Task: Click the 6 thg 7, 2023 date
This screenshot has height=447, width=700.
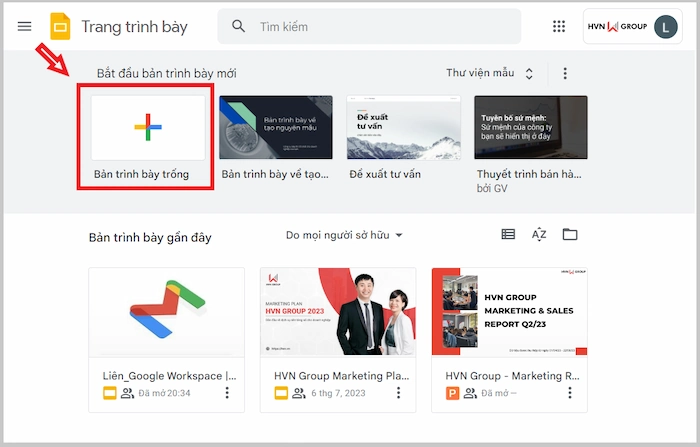Action: click(338, 393)
